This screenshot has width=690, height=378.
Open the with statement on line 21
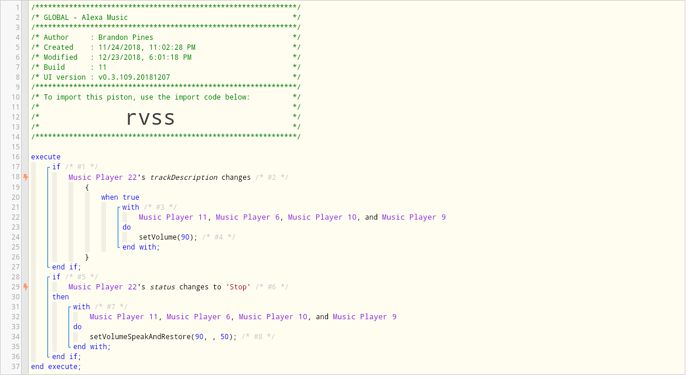(130, 207)
